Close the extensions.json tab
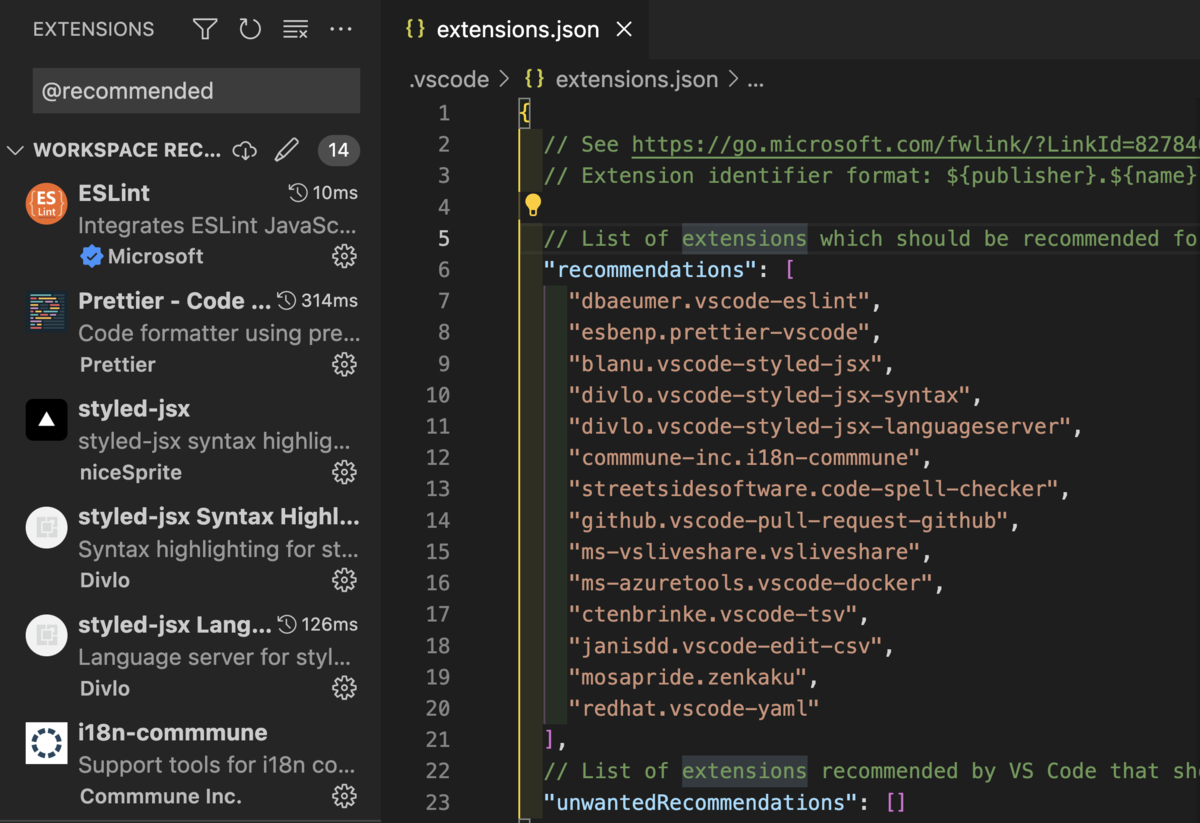Screen dimensions: 1200x823 624,29
